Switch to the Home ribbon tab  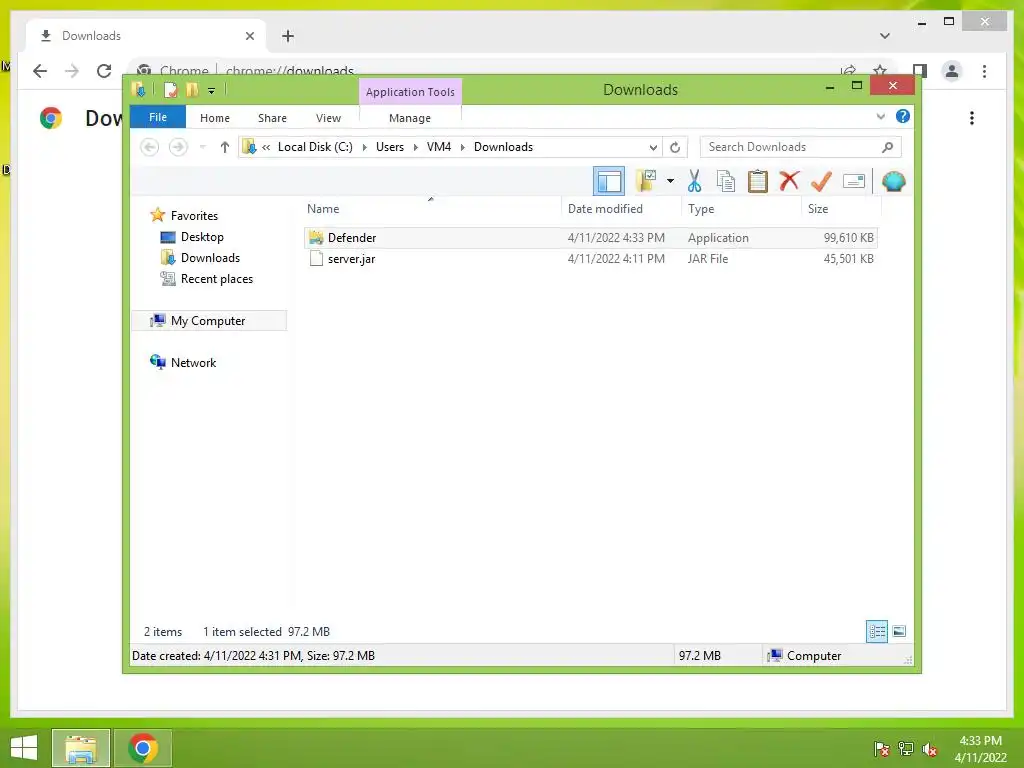[x=215, y=118]
